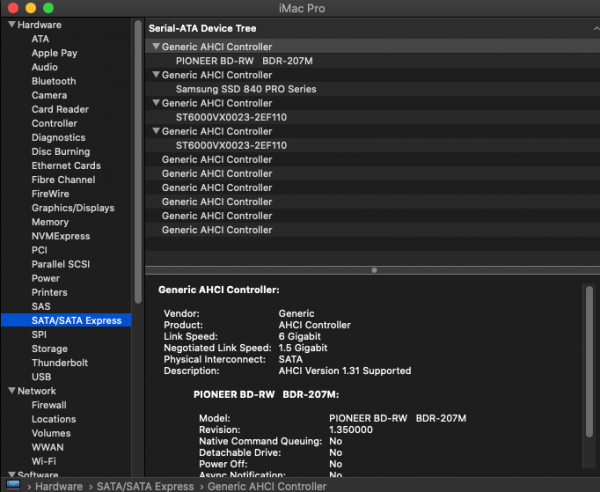The height and width of the screenshot is (492, 600).
Task: Click computer icon in path bar
Action: pyautogui.click(x=13, y=485)
